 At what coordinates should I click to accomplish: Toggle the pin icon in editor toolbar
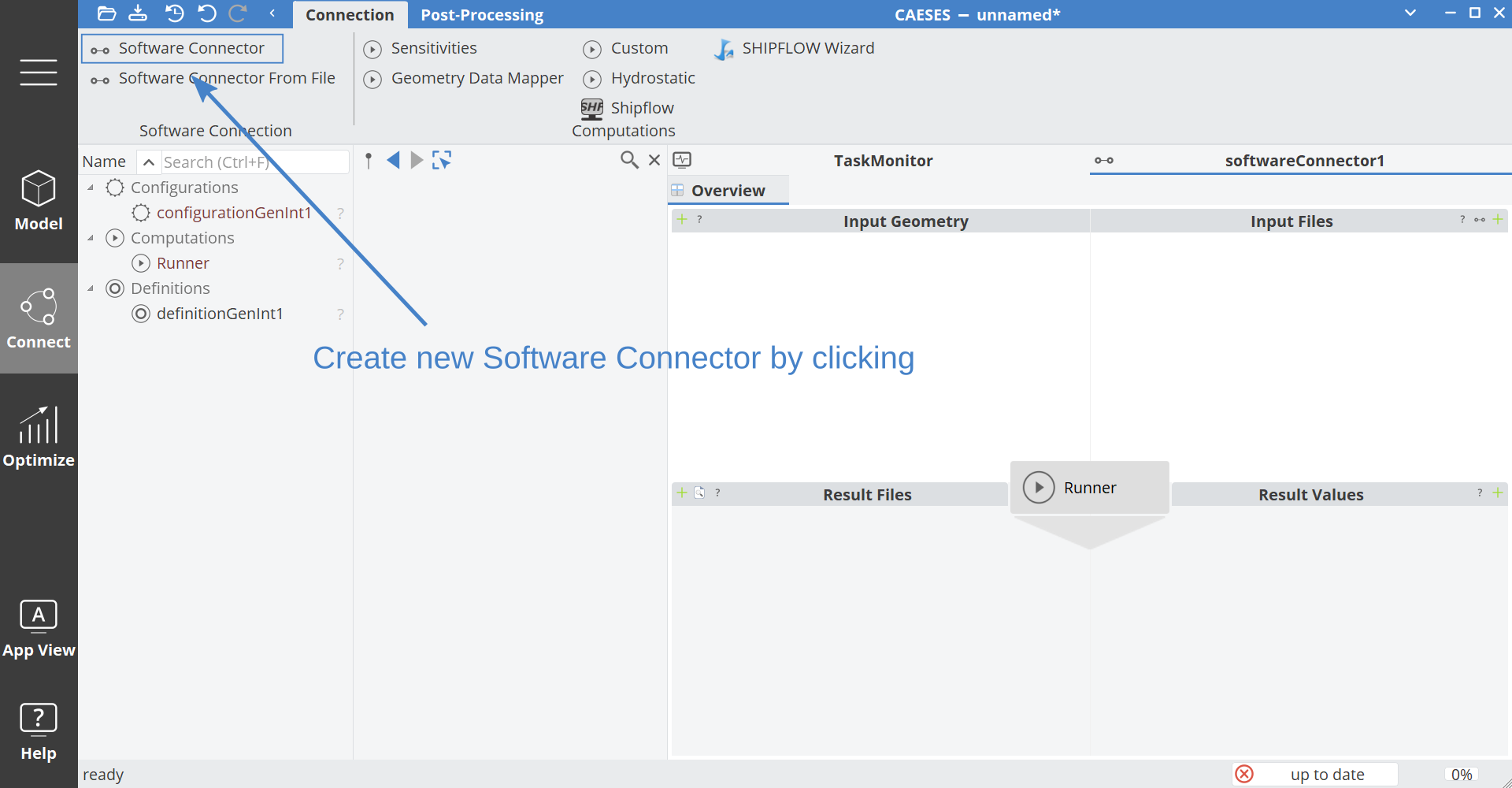(369, 161)
